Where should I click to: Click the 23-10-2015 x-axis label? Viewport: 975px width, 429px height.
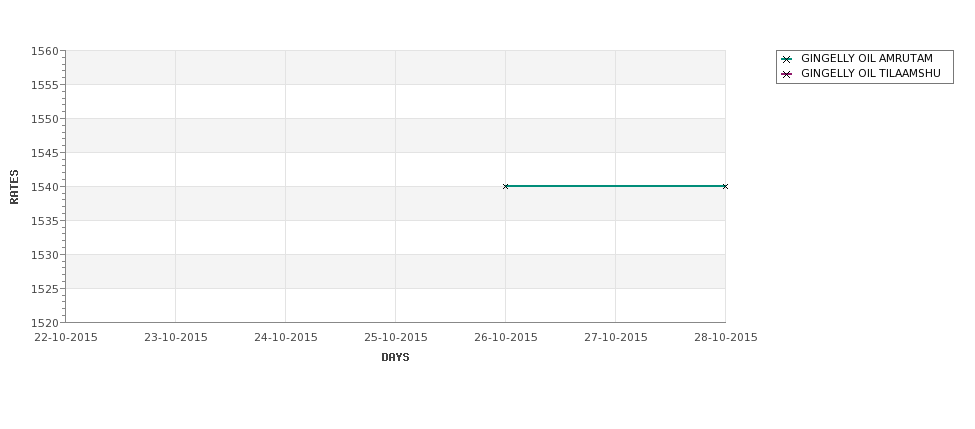(175, 338)
